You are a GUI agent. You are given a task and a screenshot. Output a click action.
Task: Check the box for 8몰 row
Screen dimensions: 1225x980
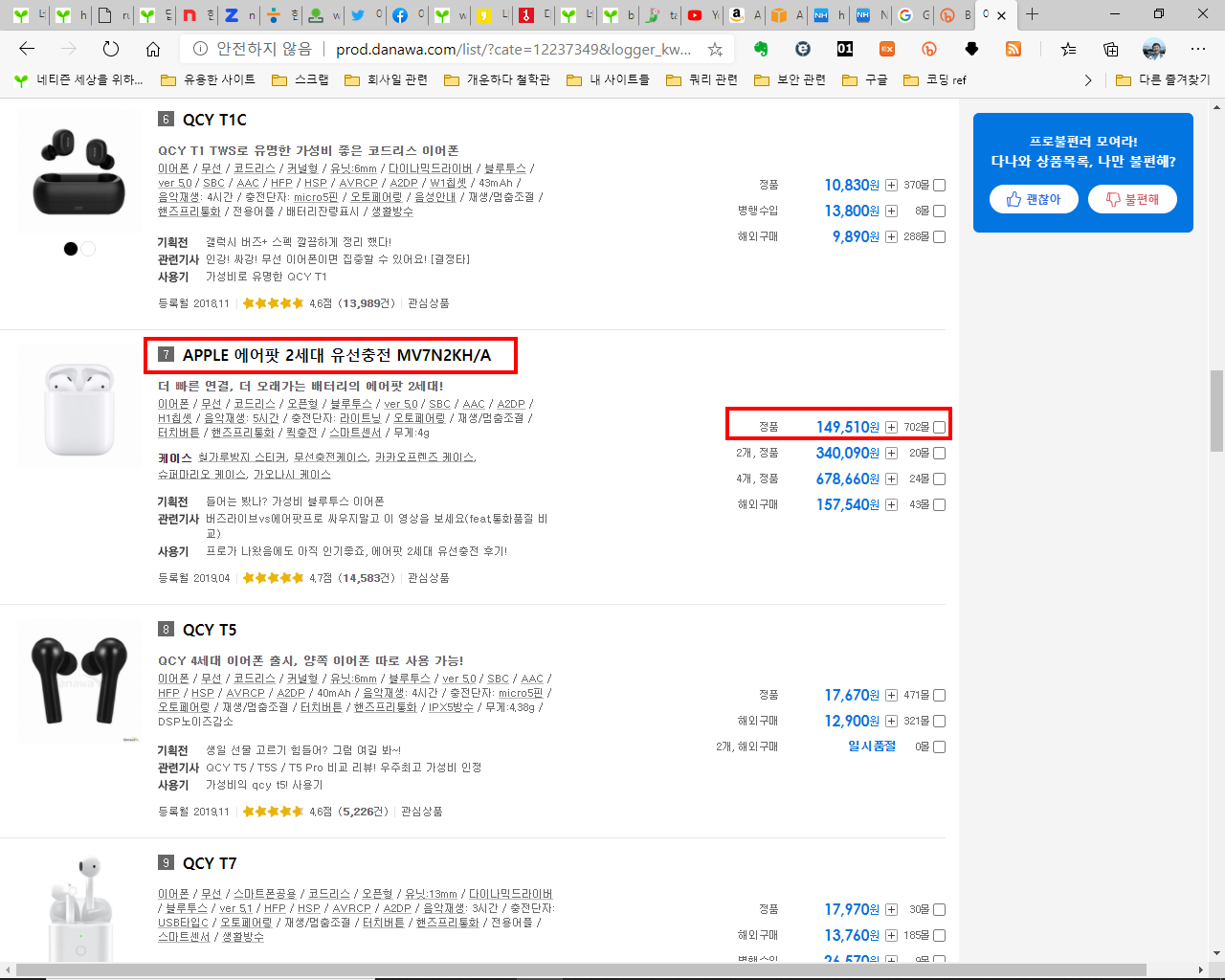939,212
